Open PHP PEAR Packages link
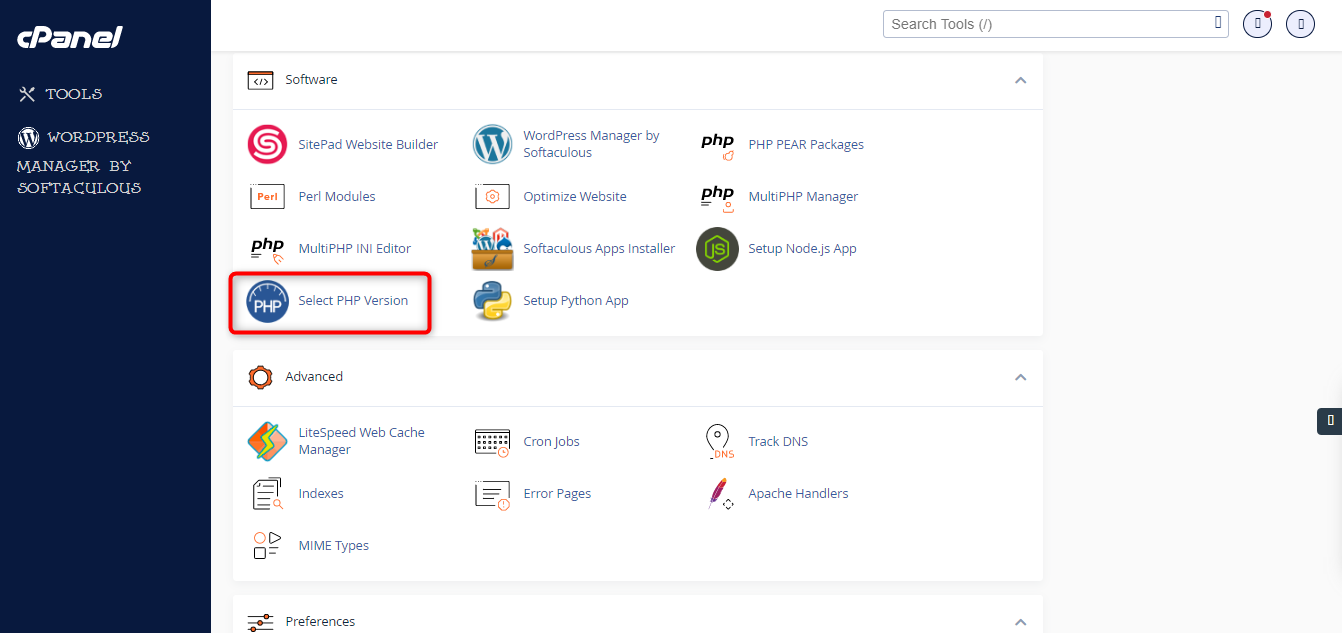Viewport: 1342px width, 633px height. pos(806,145)
